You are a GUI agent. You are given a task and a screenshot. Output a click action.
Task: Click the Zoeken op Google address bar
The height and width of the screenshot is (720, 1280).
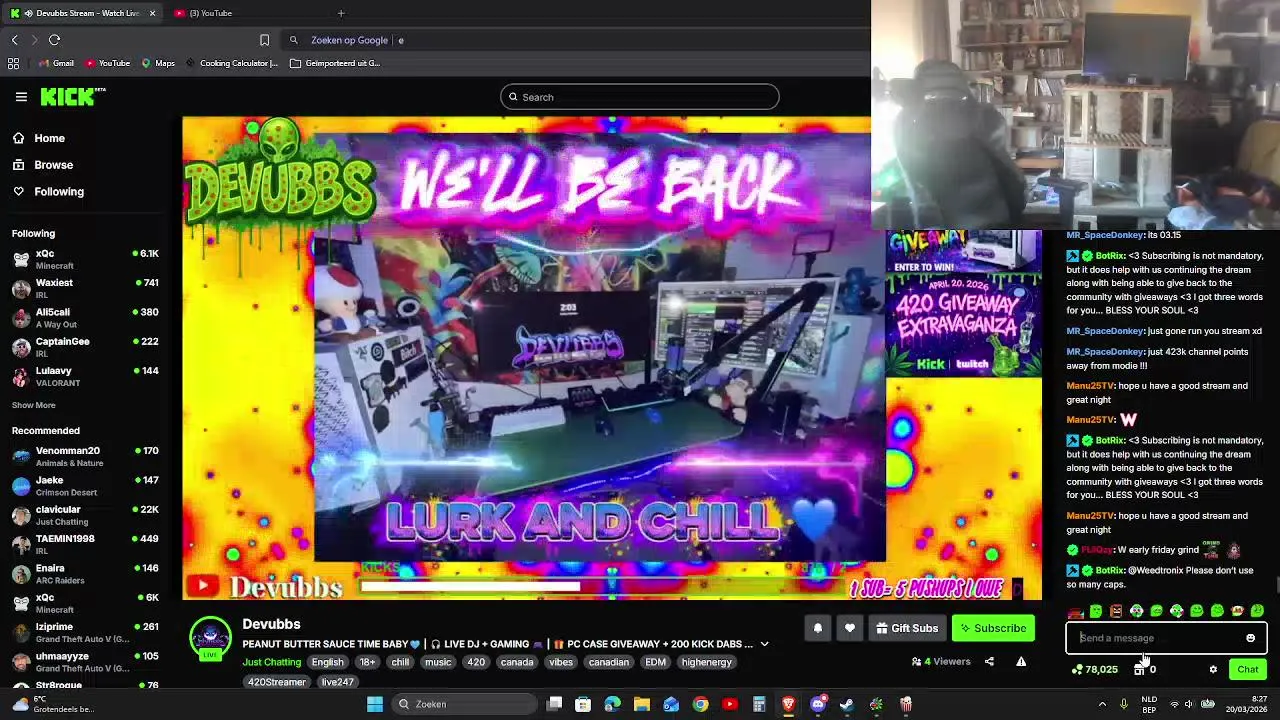(x=575, y=40)
